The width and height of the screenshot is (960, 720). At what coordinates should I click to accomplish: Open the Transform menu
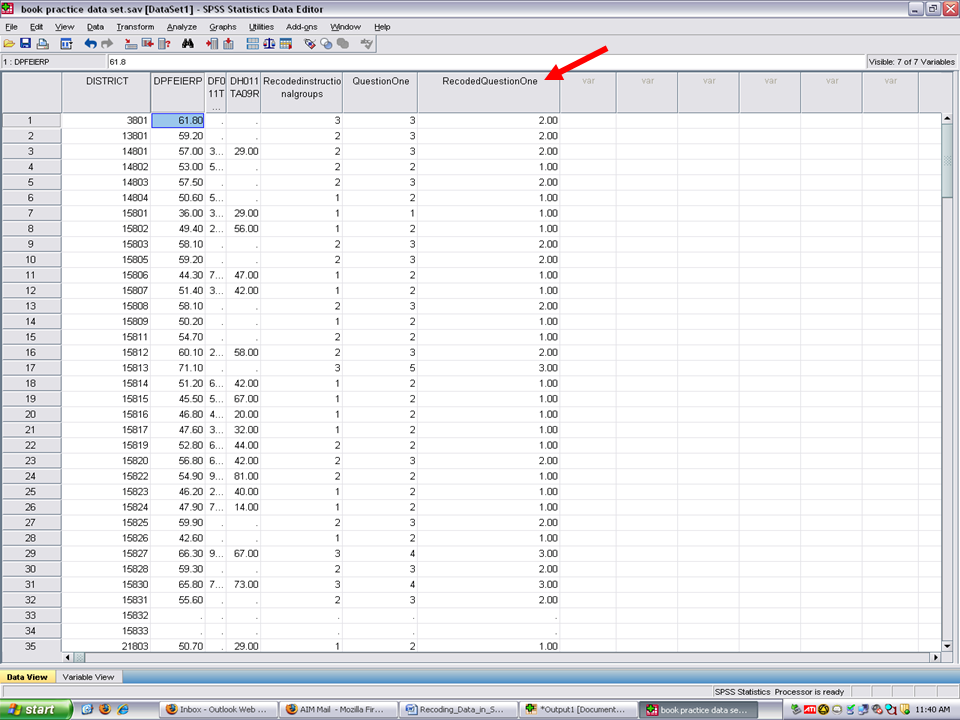[134, 27]
